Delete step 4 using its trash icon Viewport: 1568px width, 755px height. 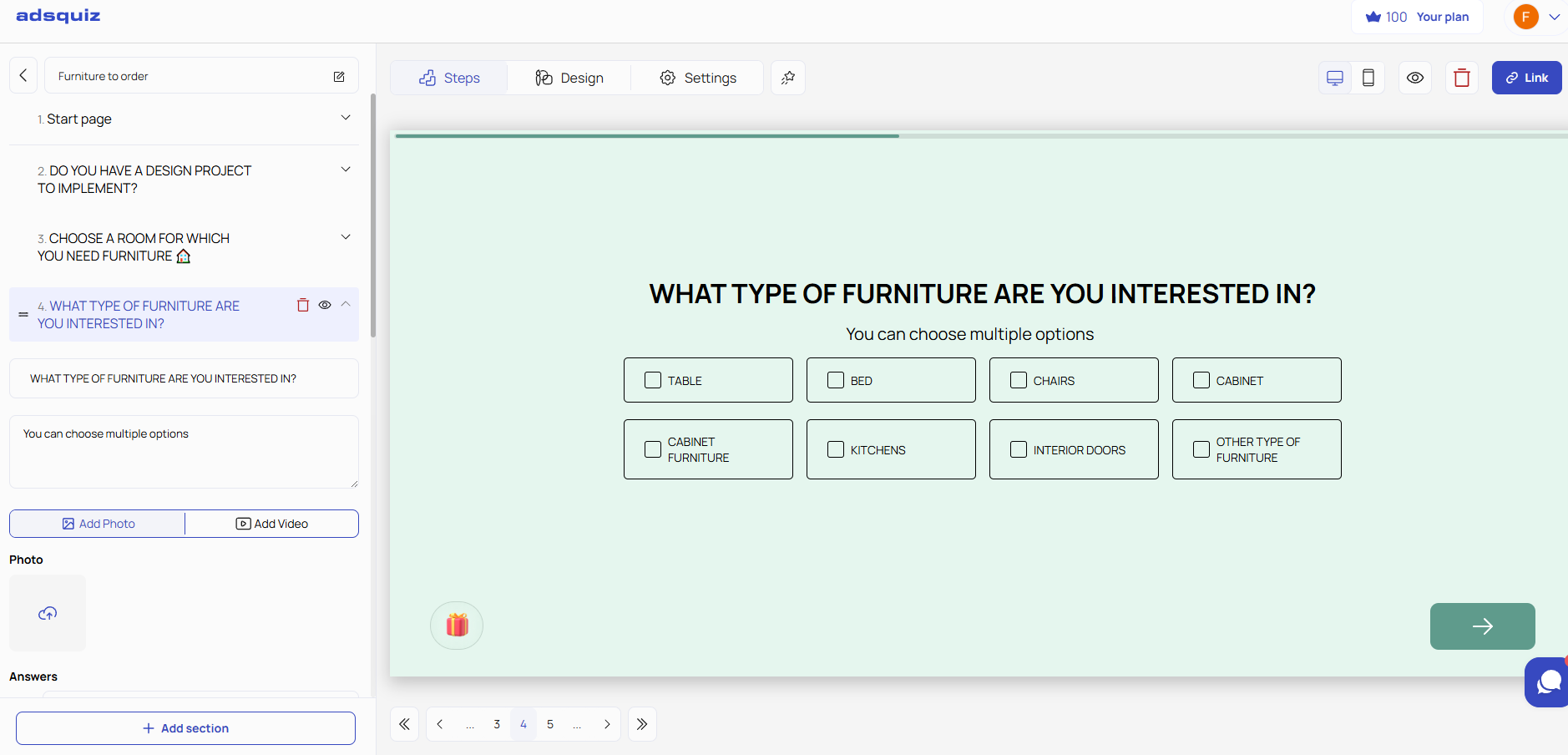(x=303, y=305)
